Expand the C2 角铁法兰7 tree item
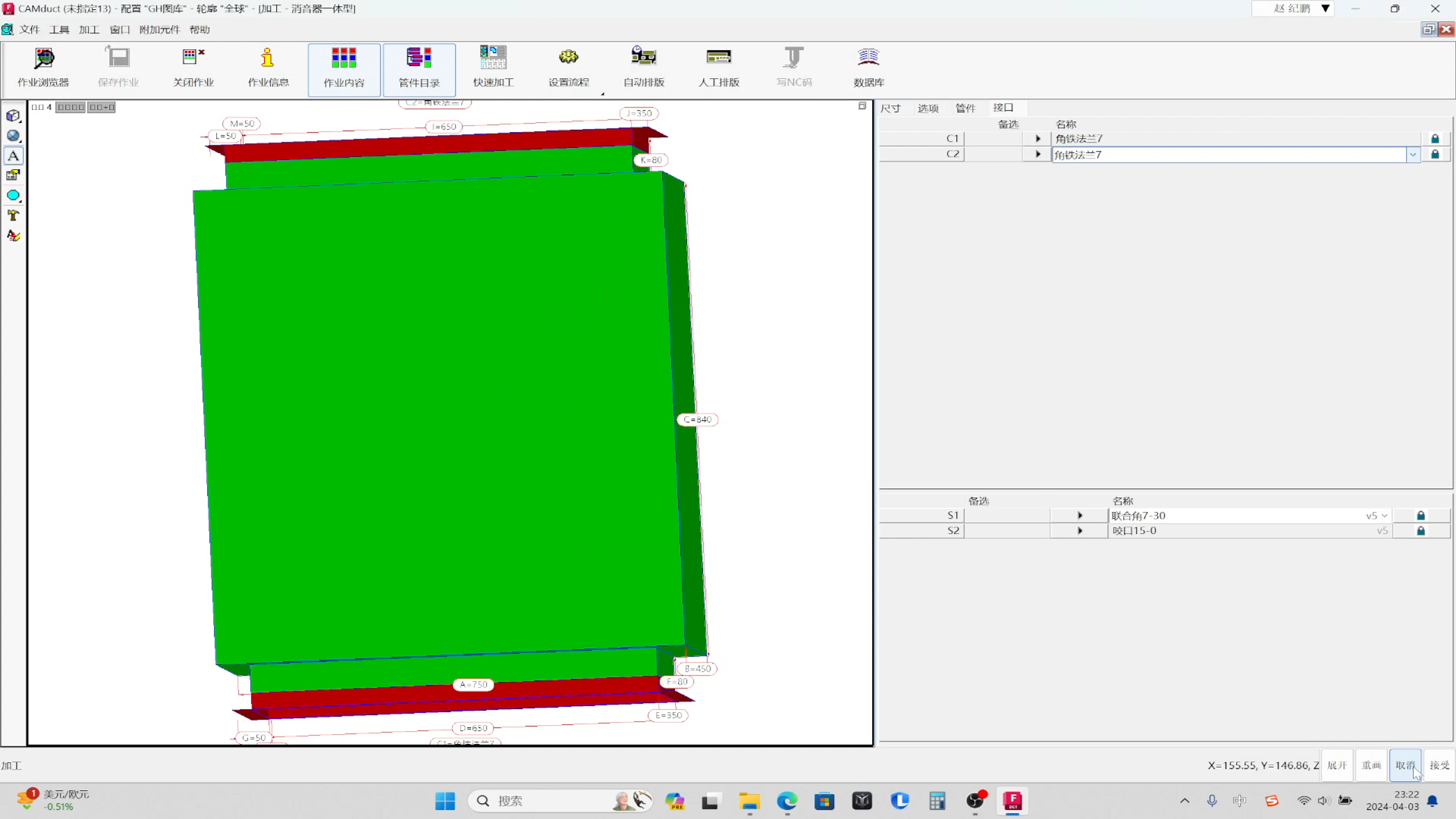The width and height of the screenshot is (1456, 819). tap(1038, 154)
